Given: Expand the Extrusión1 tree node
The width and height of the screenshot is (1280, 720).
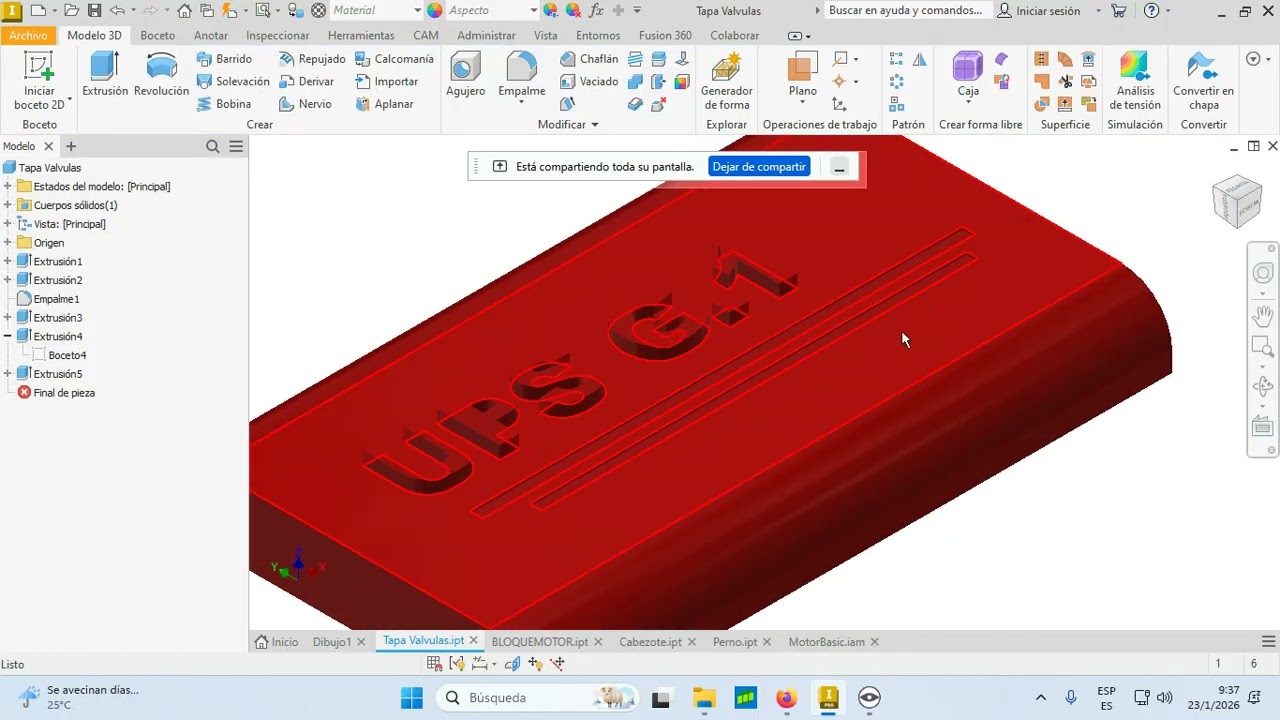Looking at the screenshot, I should (x=8, y=261).
